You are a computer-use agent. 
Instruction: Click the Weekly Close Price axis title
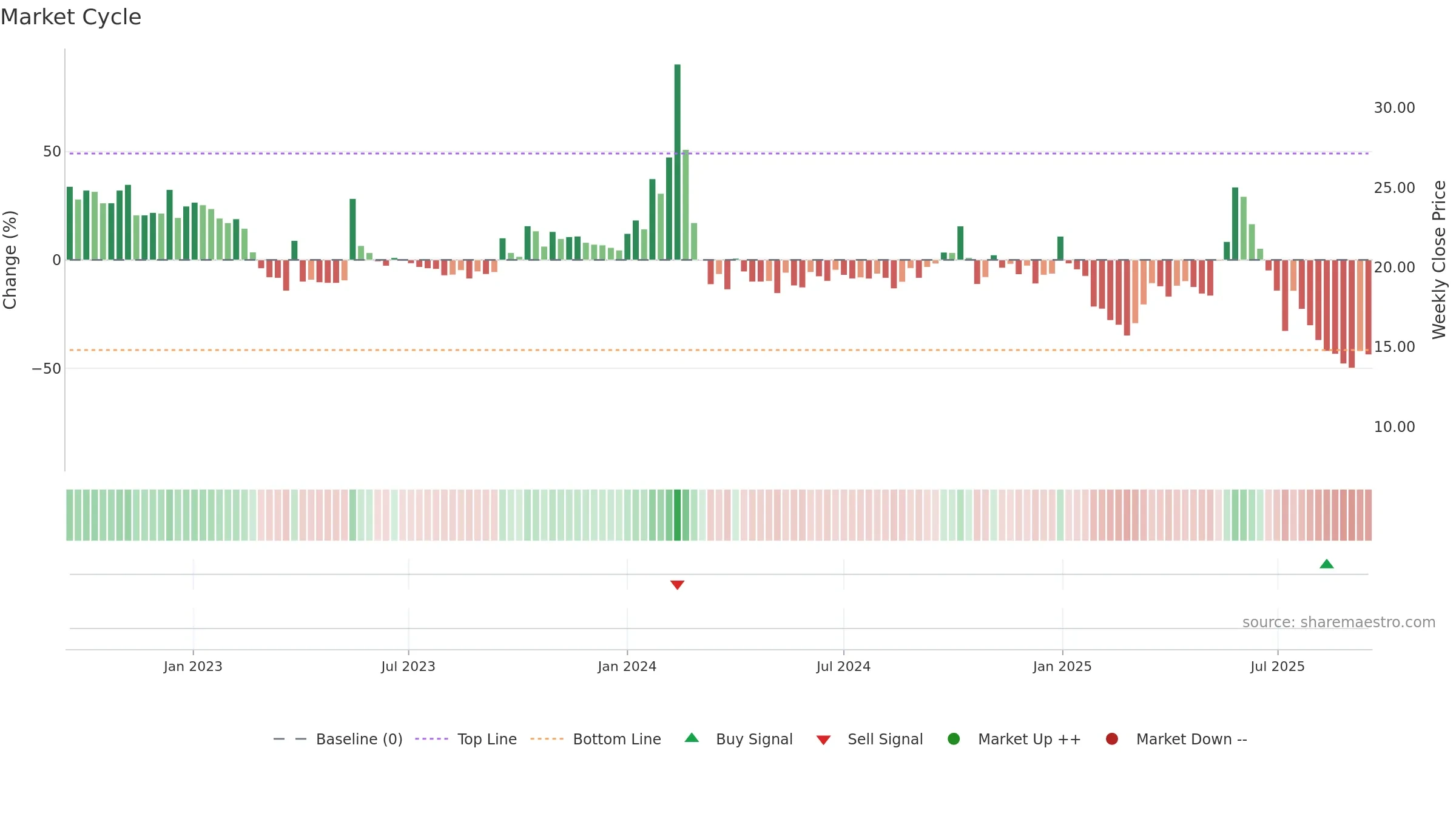tap(1439, 260)
